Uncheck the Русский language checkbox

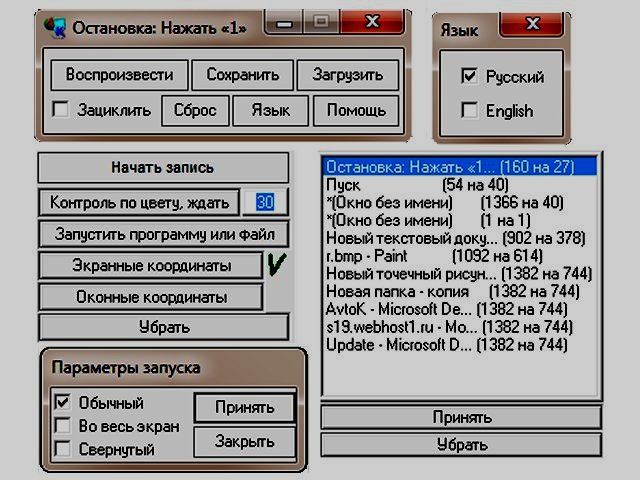point(470,76)
